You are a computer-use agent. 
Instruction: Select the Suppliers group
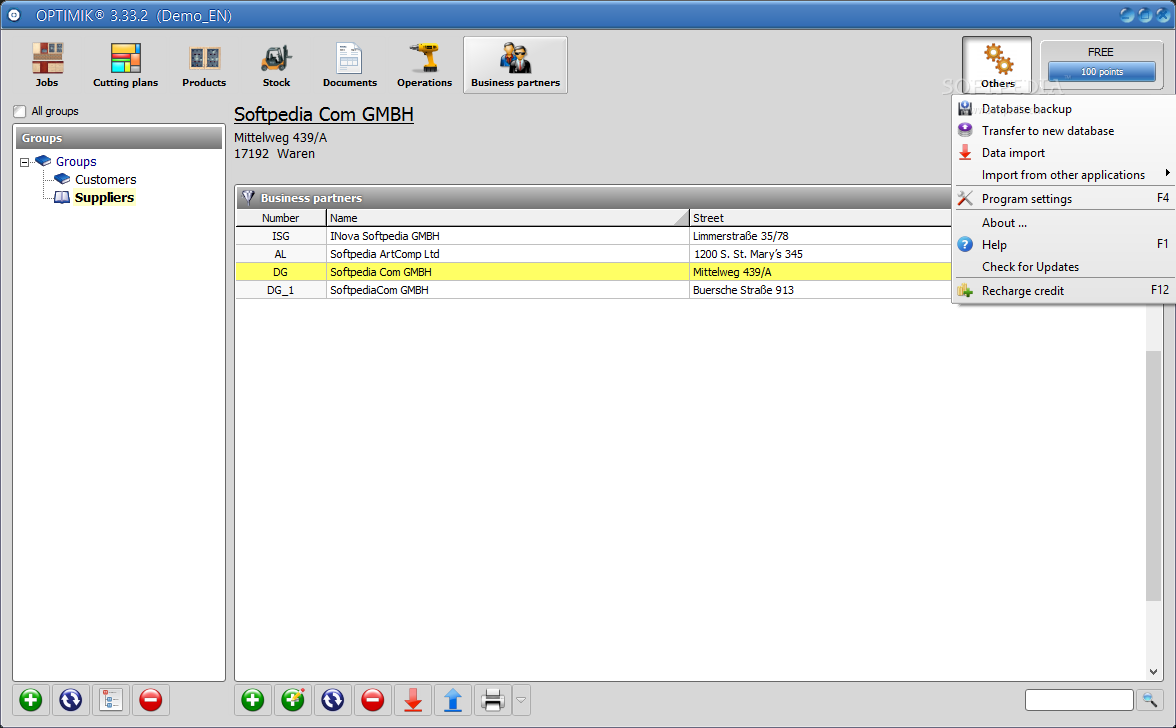click(x=104, y=198)
